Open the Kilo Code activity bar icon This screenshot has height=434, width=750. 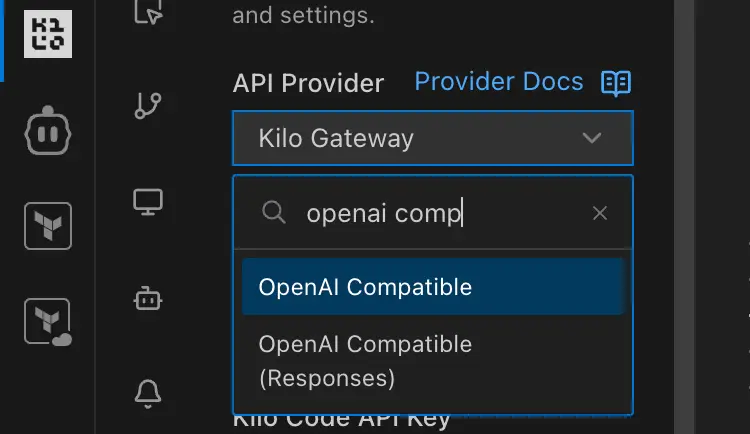tap(48, 34)
